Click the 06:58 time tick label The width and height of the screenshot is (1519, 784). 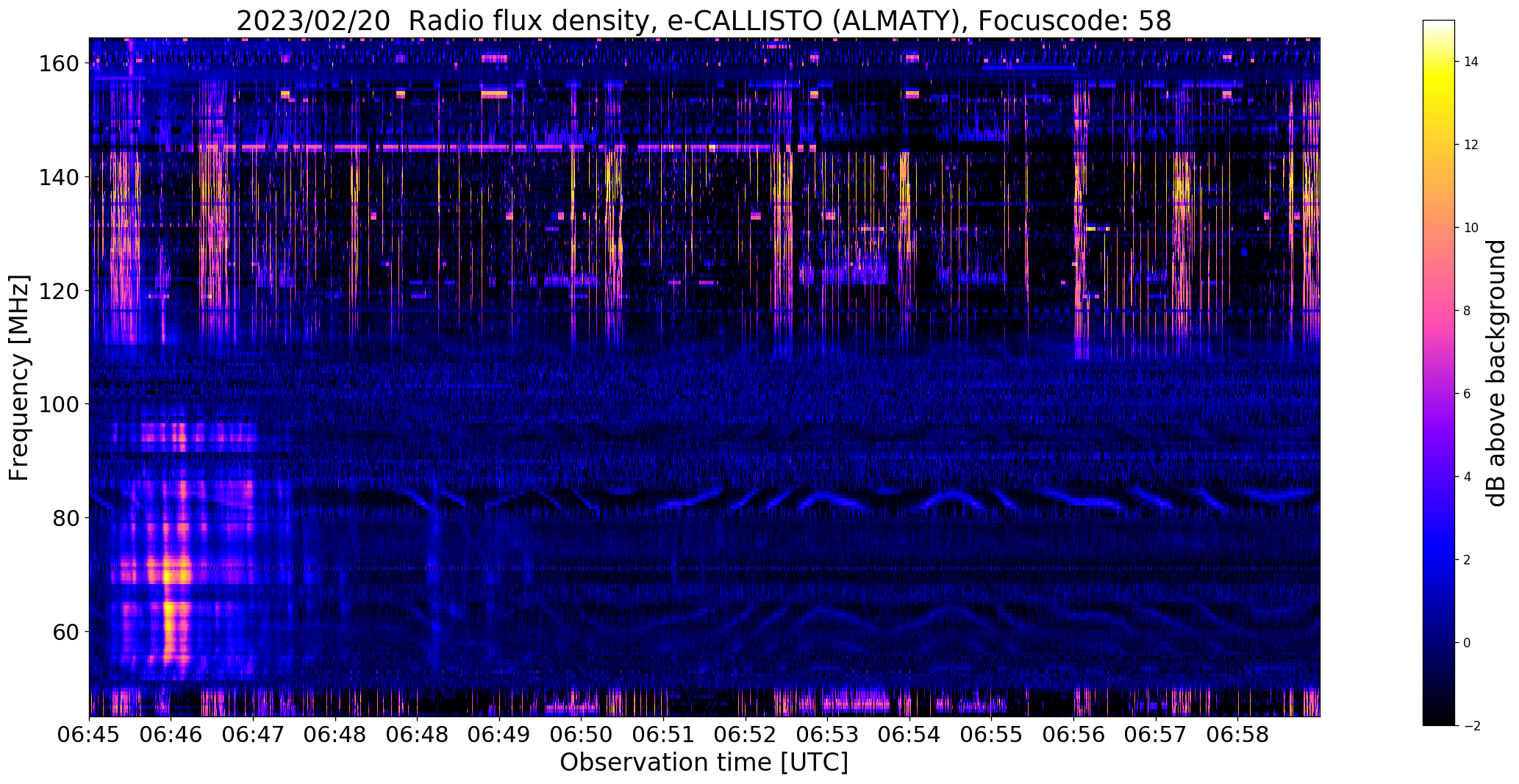[x=1238, y=735]
